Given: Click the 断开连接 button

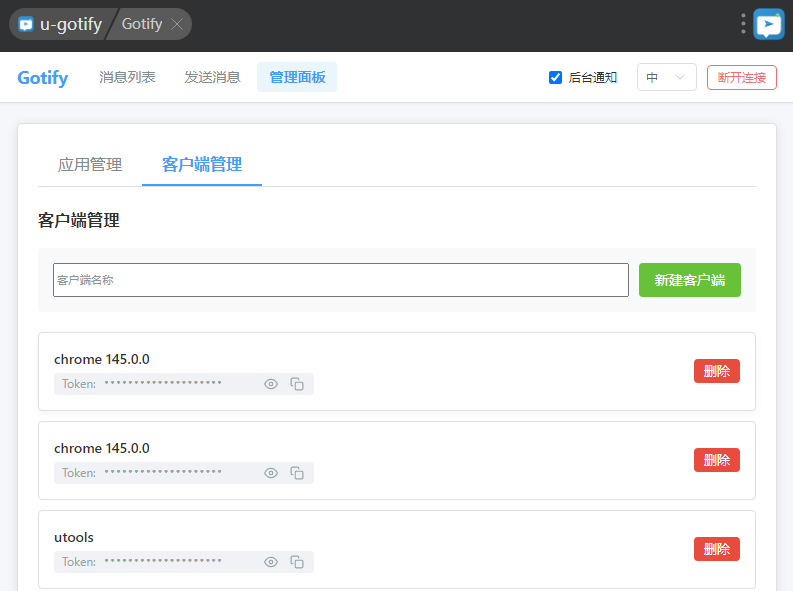Looking at the screenshot, I should click(x=741, y=77).
